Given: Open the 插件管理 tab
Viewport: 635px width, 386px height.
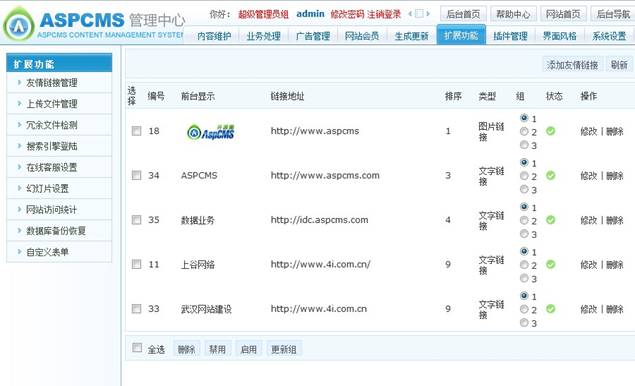Looking at the screenshot, I should tap(510, 36).
